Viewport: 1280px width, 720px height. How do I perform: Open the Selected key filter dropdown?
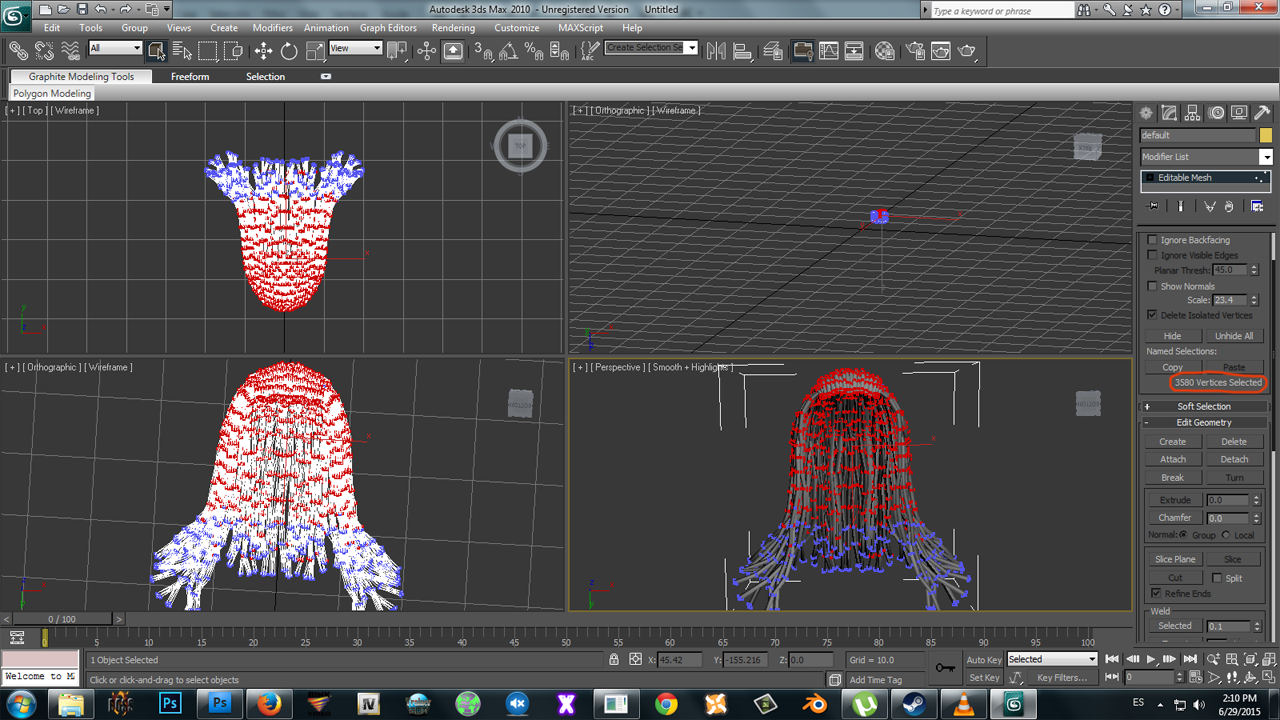pos(1052,659)
